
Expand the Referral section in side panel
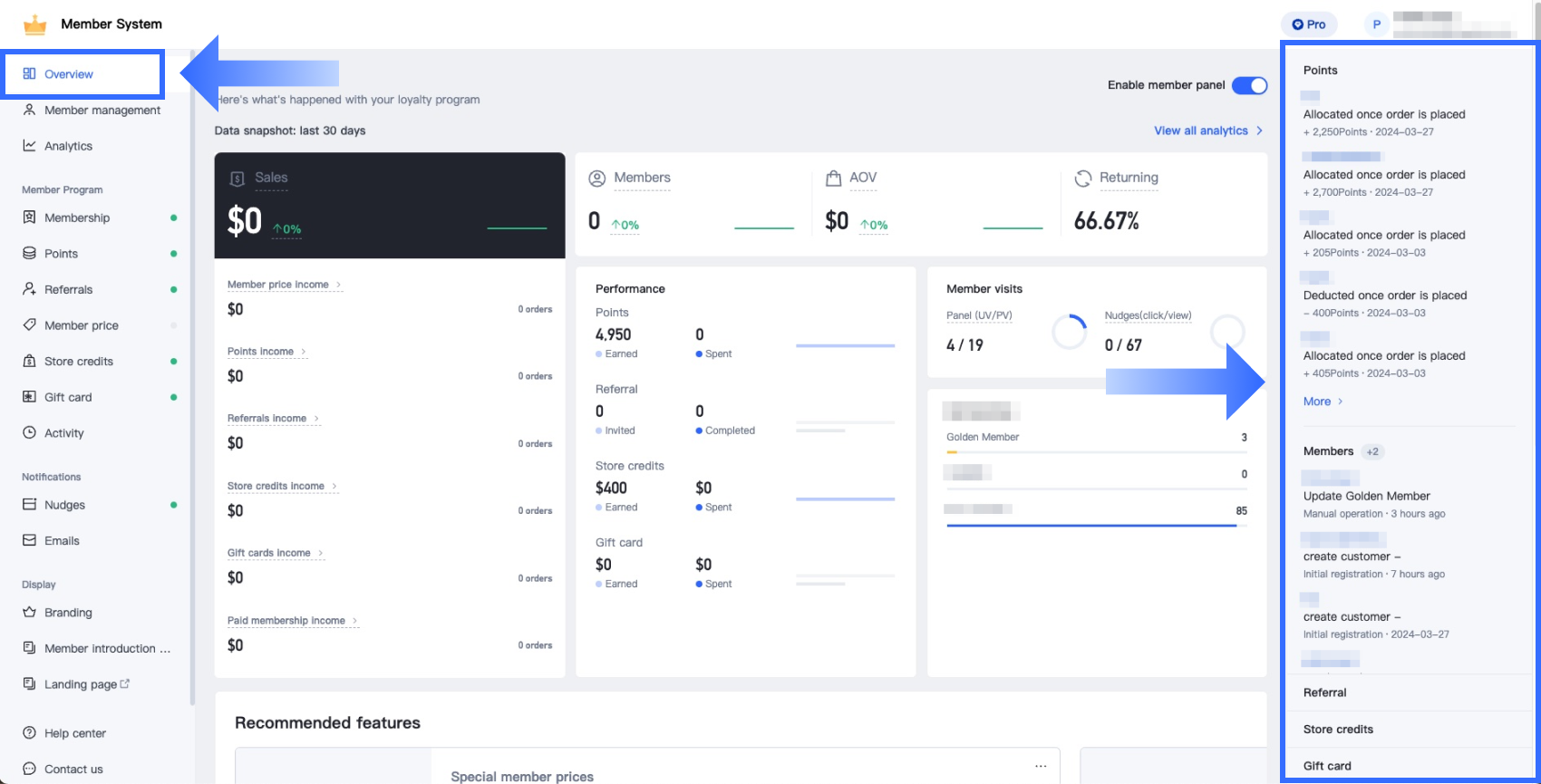click(1324, 692)
